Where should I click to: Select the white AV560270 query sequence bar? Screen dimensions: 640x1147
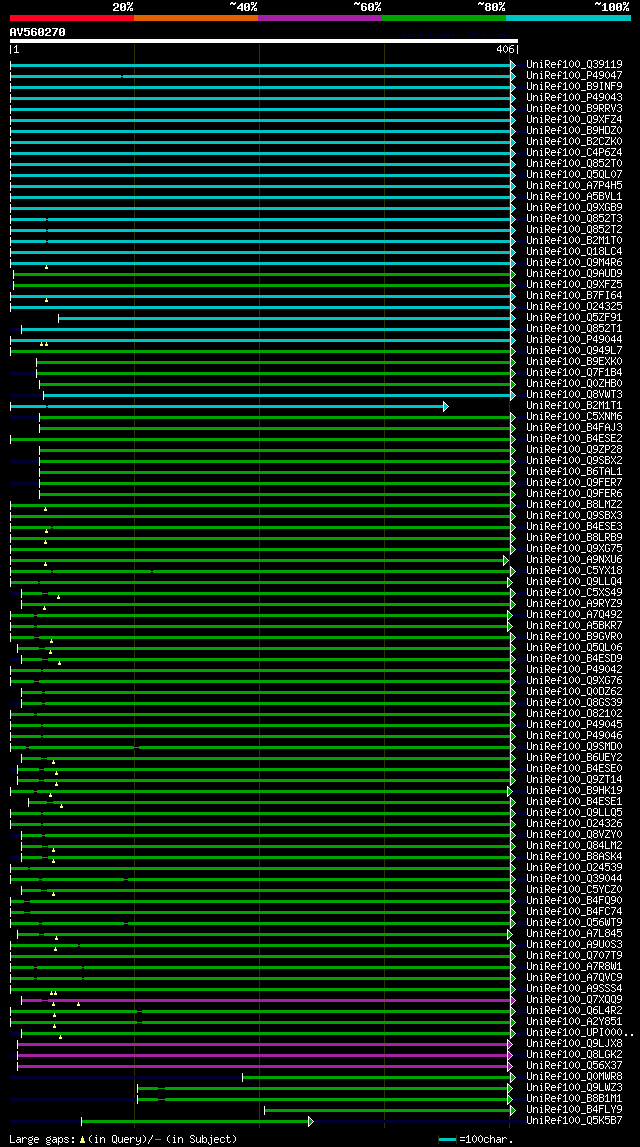click(263, 42)
